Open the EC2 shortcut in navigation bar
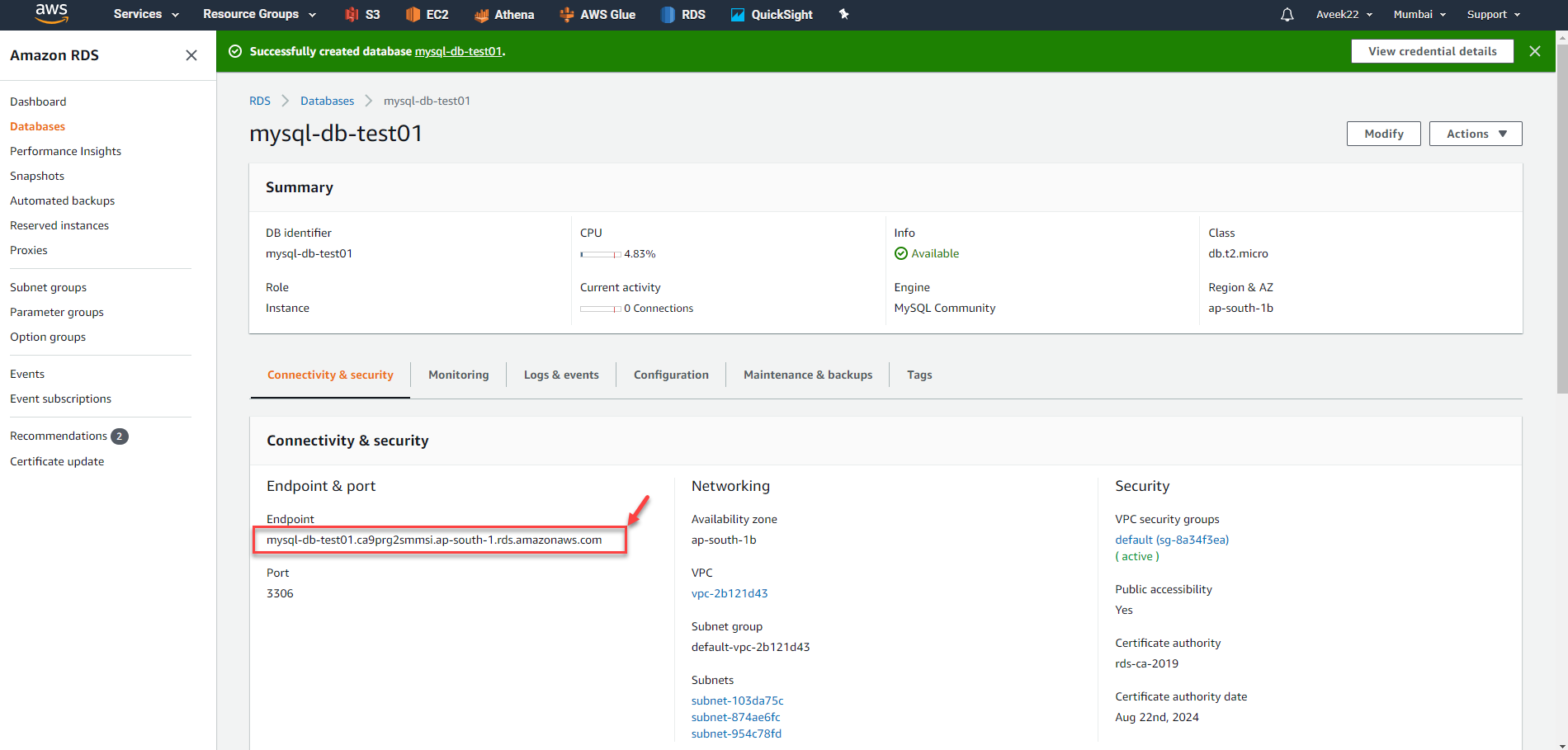Image resolution: width=1568 pixels, height=750 pixels. click(427, 14)
